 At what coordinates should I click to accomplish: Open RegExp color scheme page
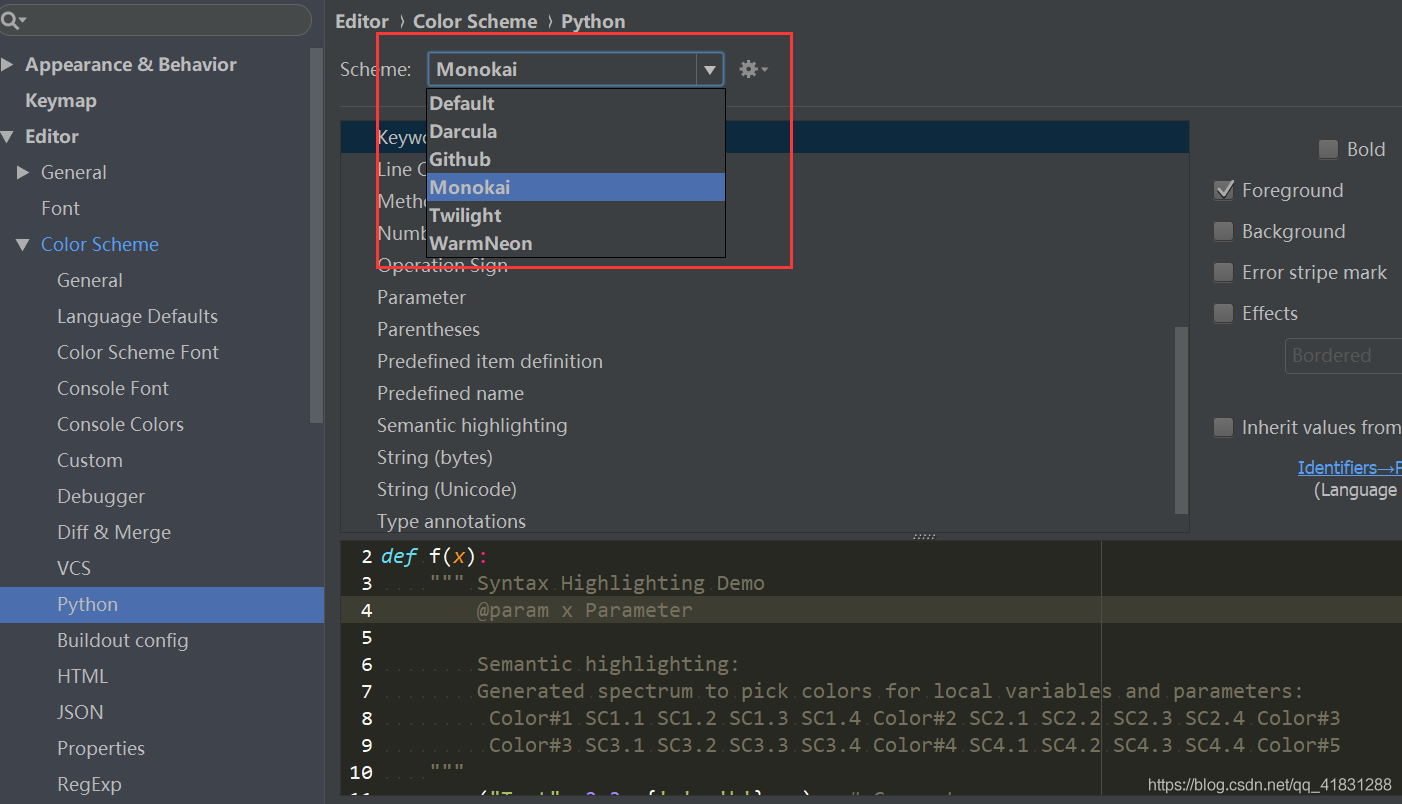(89, 784)
